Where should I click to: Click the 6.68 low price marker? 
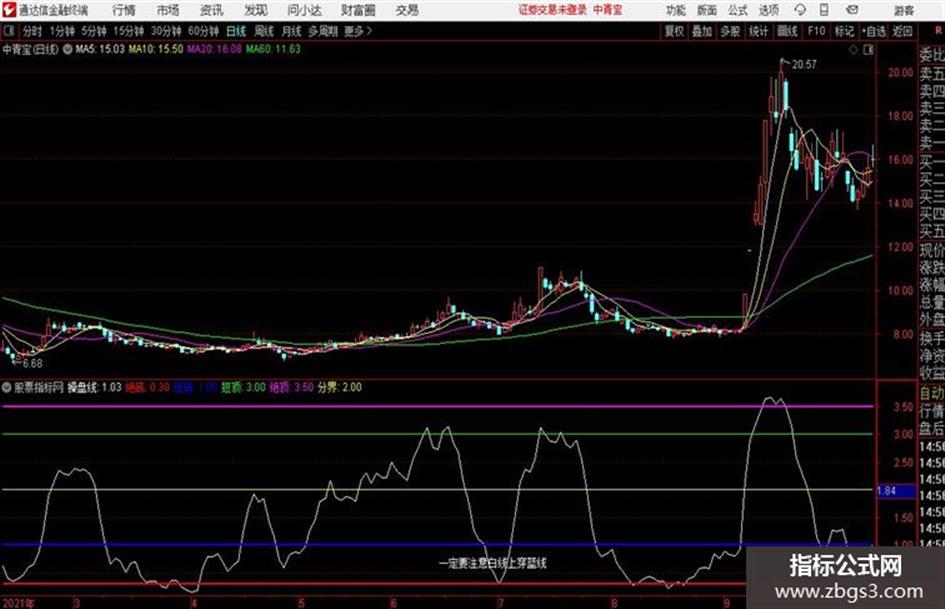point(33,364)
